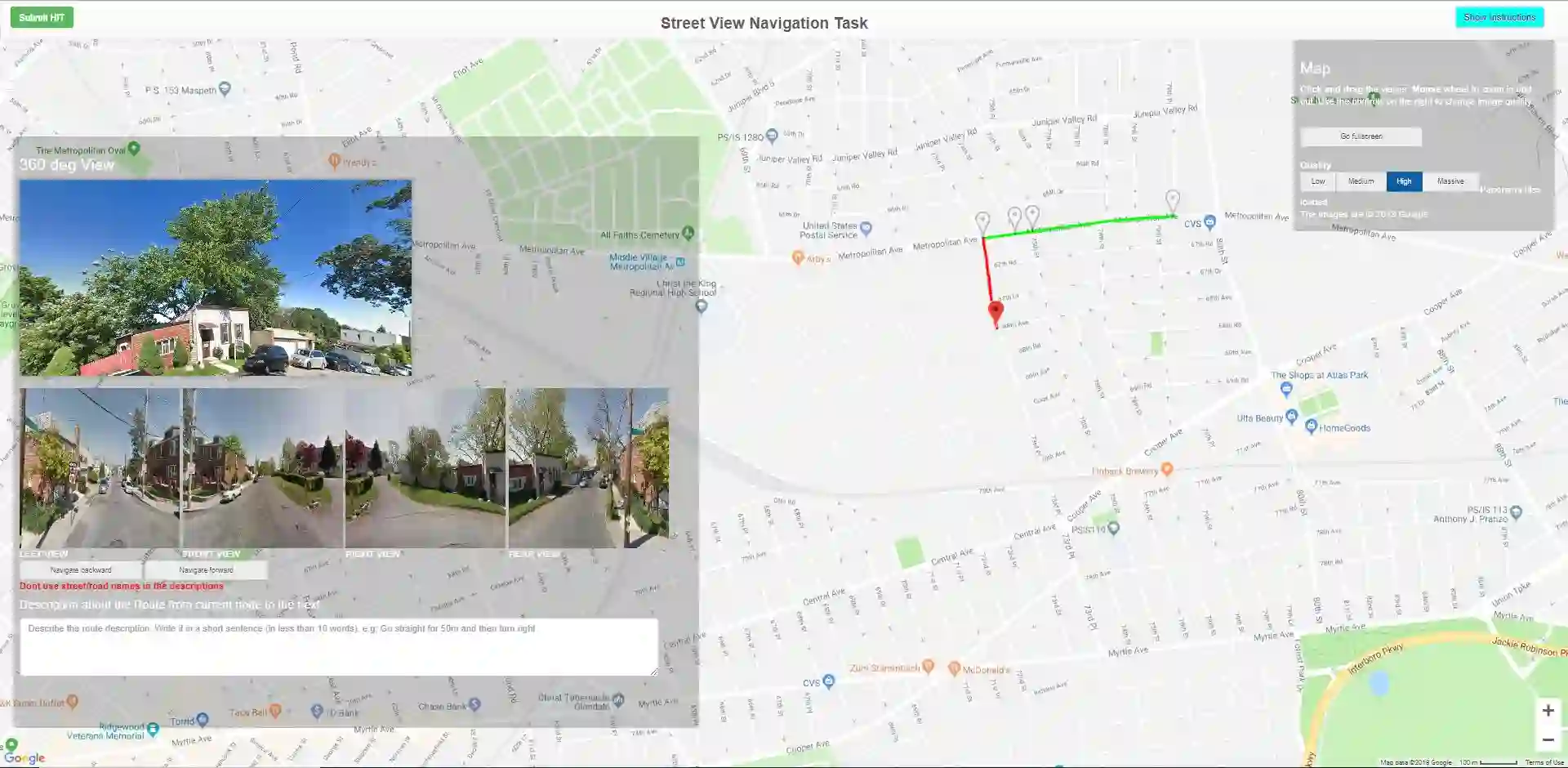Image resolution: width=1568 pixels, height=768 pixels.
Task: Focus the route description text box
Action: (339, 646)
